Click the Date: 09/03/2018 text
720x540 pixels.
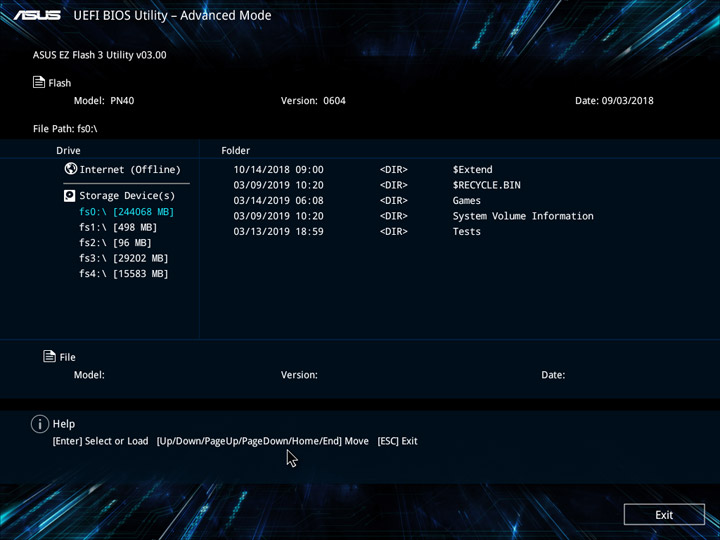pyautogui.click(x=614, y=101)
